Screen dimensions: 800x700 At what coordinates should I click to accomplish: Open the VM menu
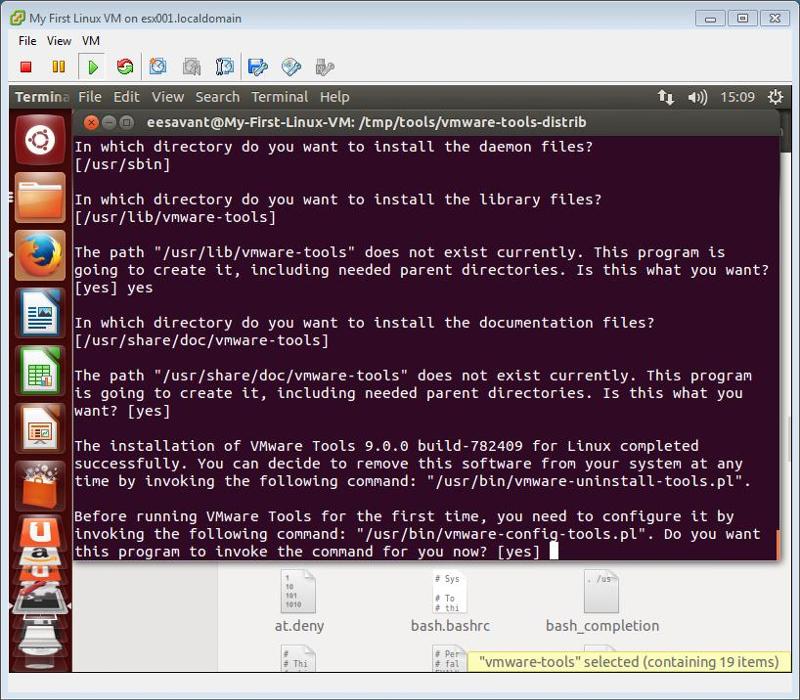tap(91, 41)
